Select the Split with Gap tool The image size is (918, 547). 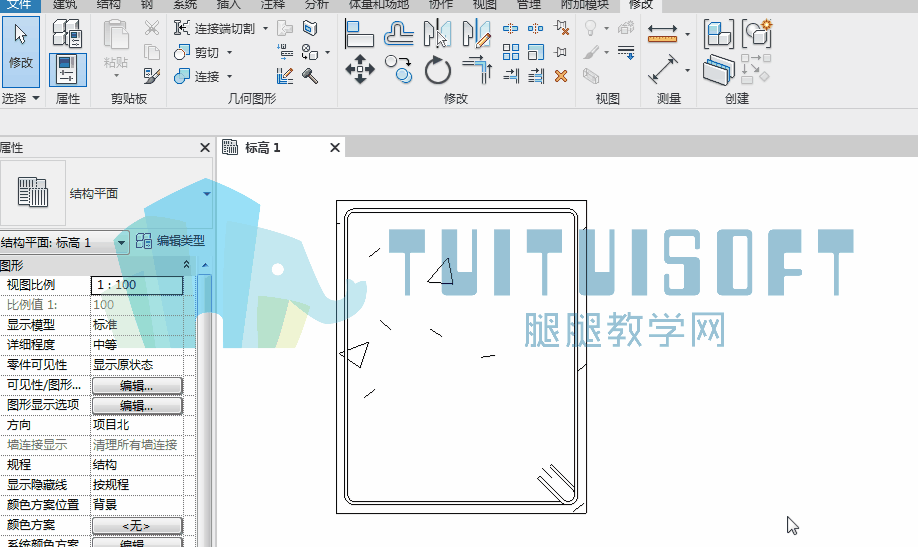[536, 28]
